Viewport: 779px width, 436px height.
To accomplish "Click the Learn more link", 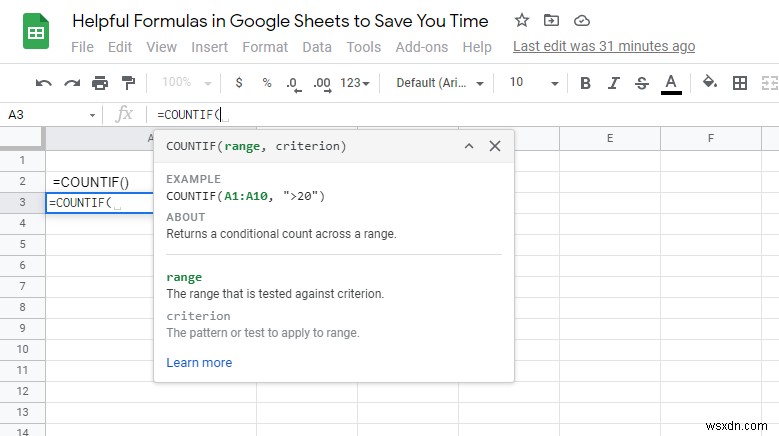I will (199, 362).
